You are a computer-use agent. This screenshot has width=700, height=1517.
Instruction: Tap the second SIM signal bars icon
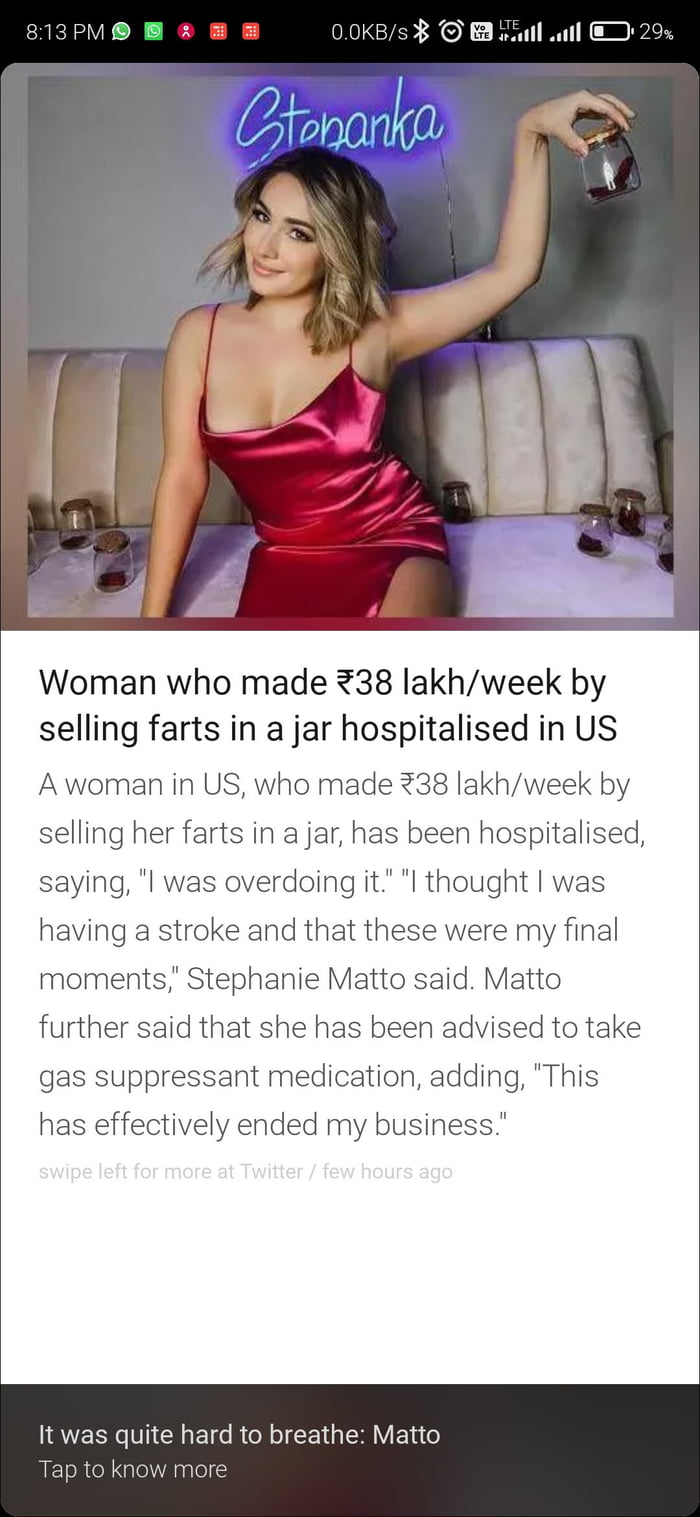click(566, 33)
